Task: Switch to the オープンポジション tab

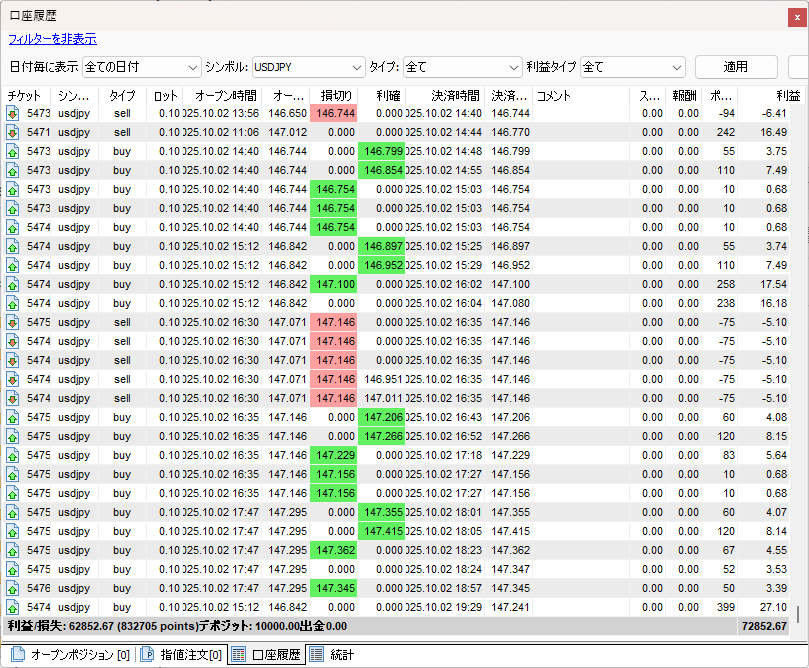Action: [x=68, y=656]
